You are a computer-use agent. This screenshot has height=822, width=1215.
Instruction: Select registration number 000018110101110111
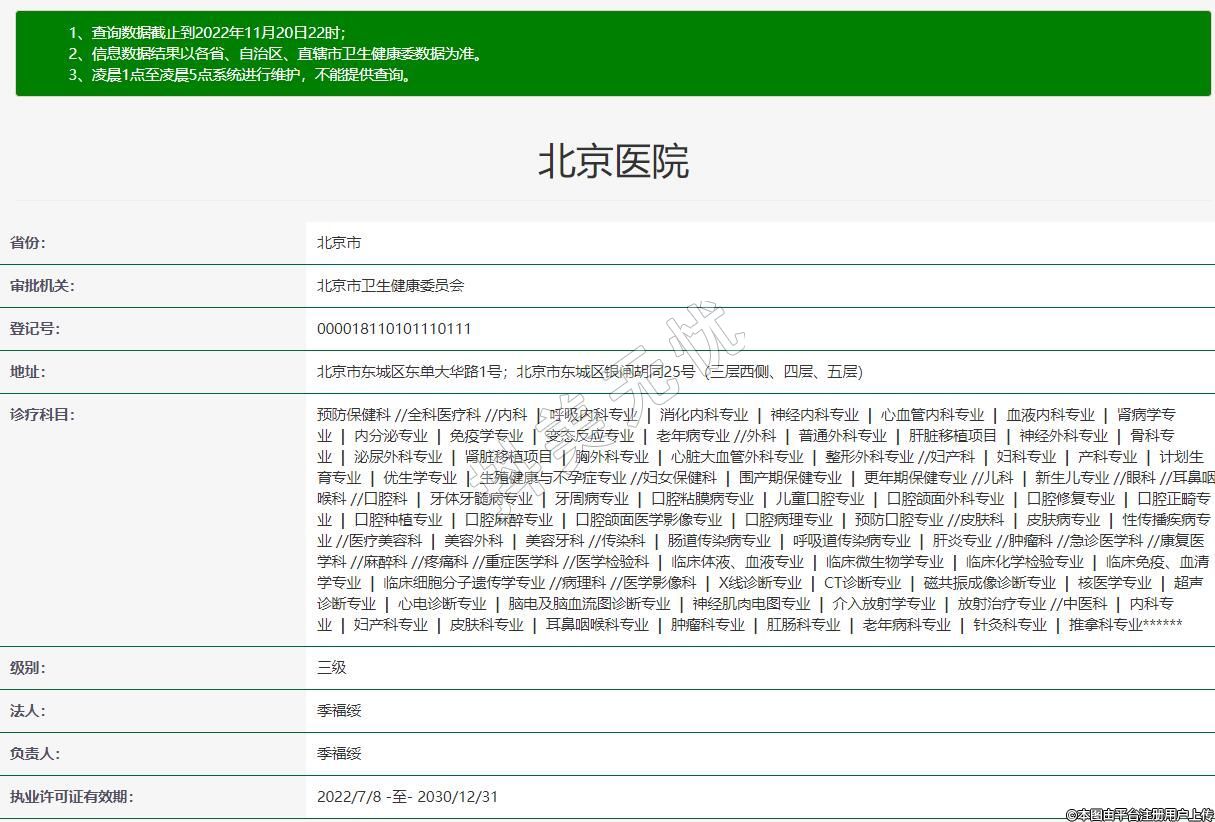[x=393, y=329]
